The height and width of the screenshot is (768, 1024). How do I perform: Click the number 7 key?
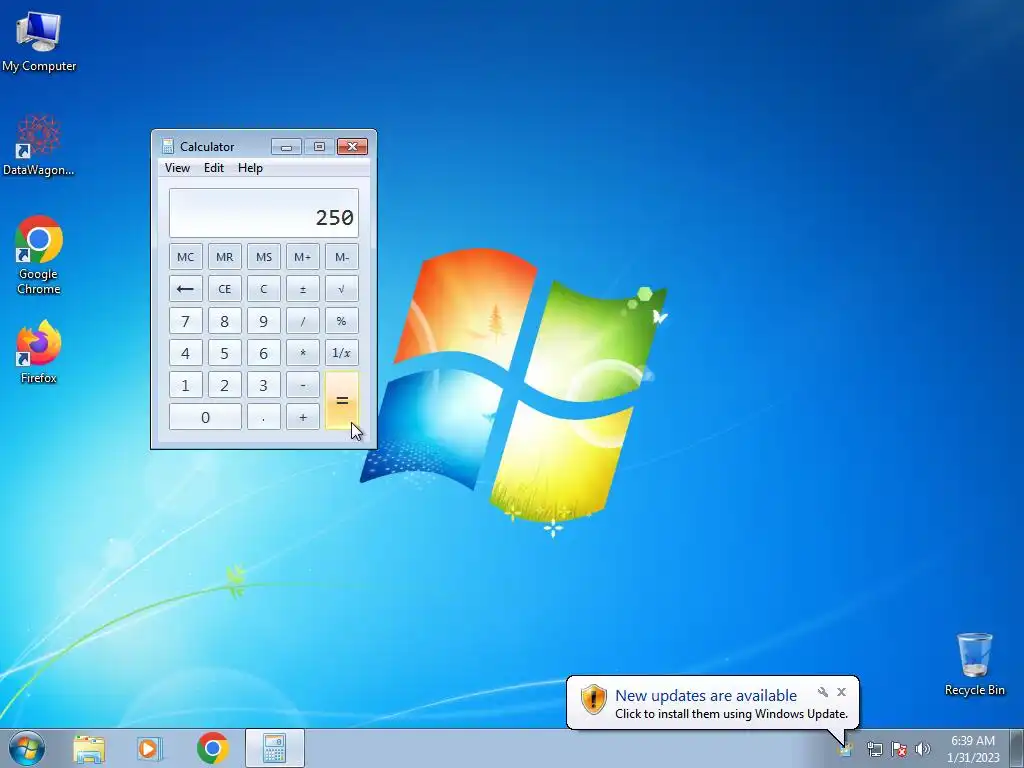tap(185, 321)
